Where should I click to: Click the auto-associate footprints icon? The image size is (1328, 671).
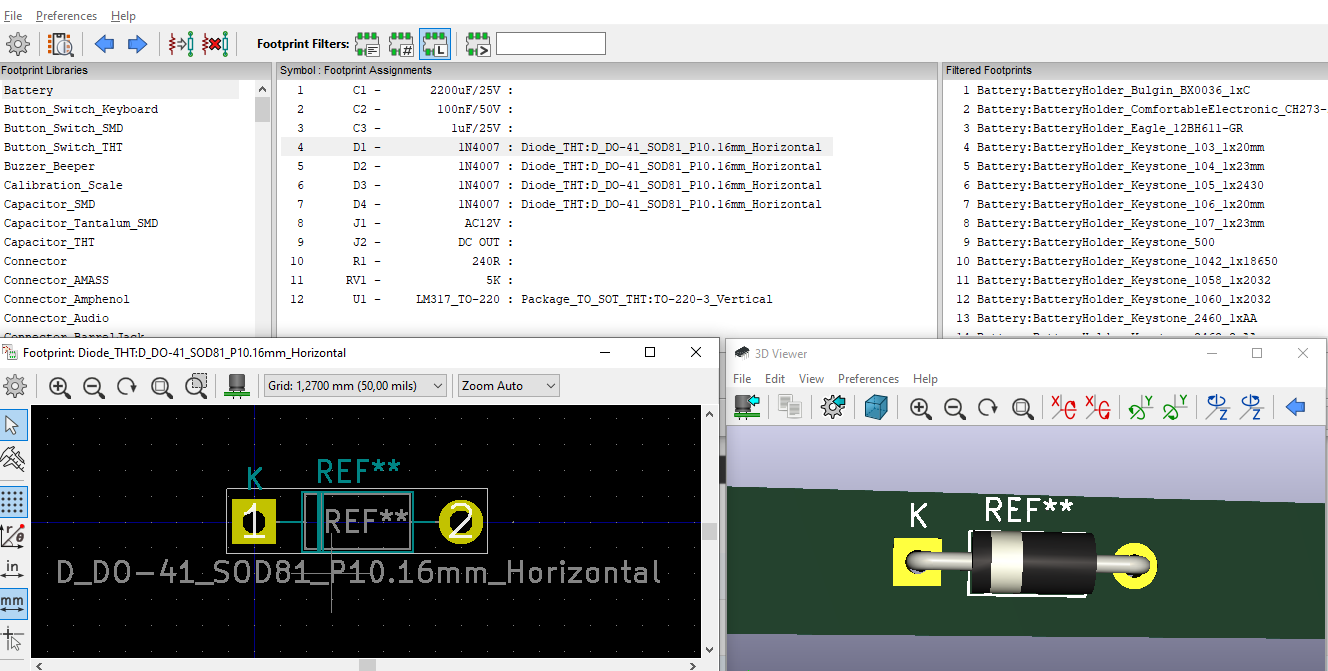point(181,44)
